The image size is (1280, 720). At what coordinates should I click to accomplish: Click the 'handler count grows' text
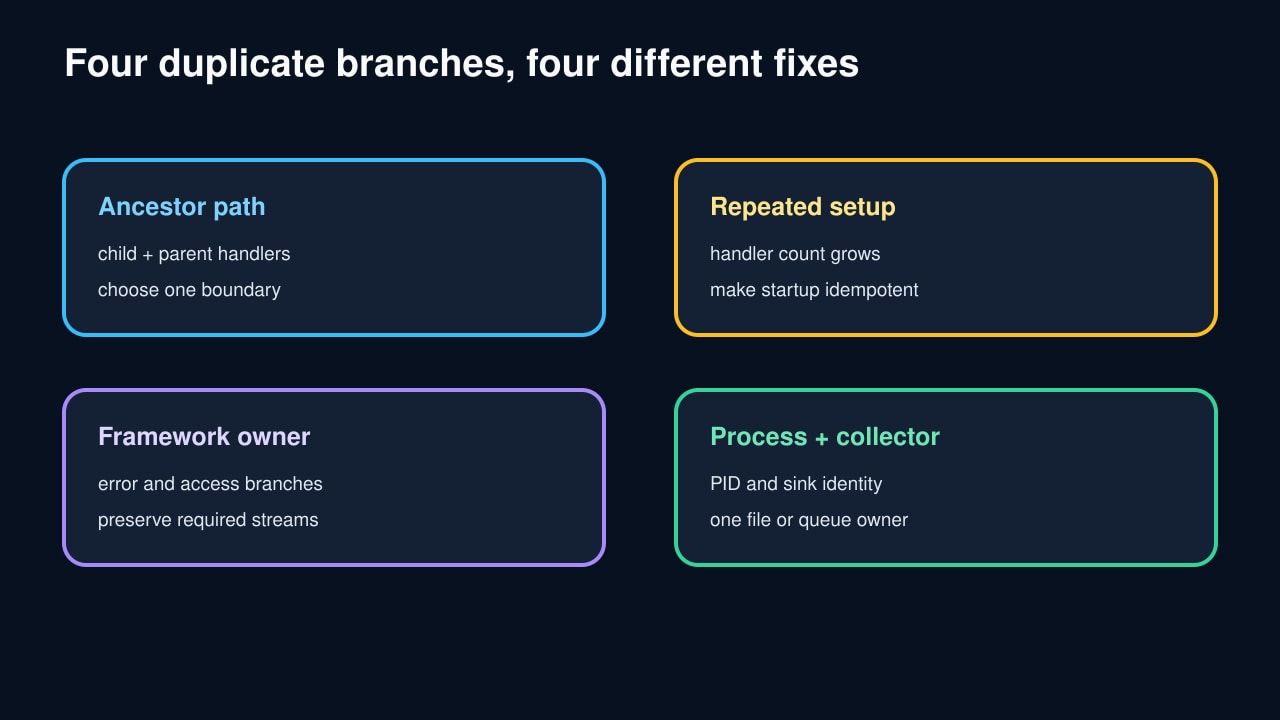click(x=795, y=254)
